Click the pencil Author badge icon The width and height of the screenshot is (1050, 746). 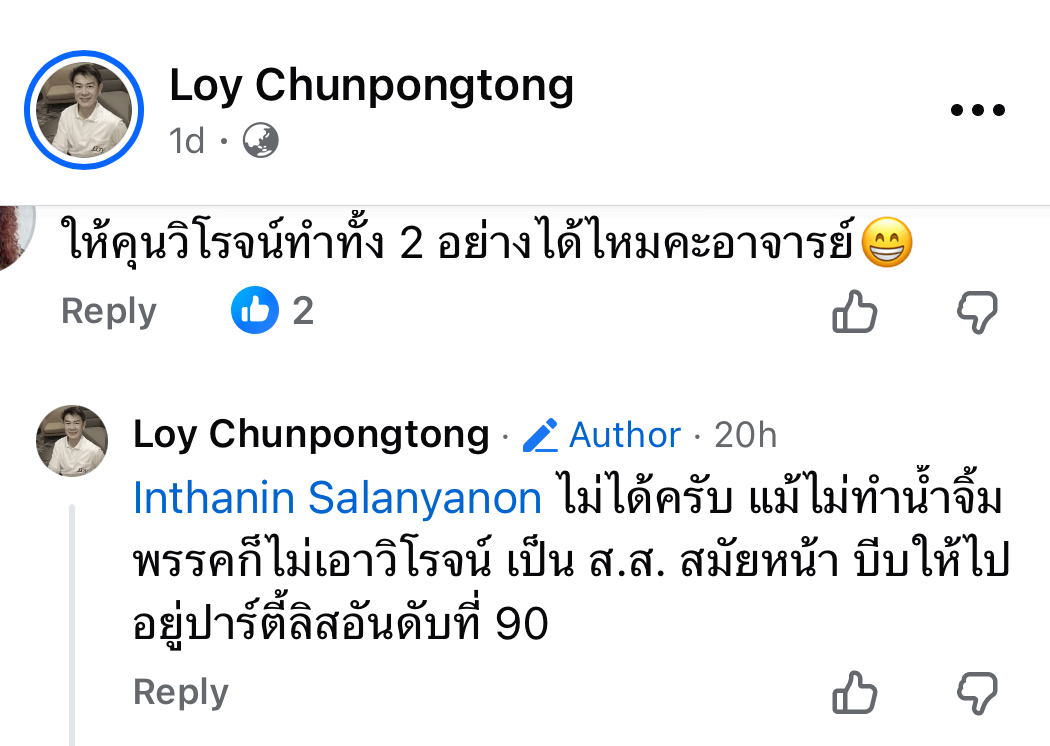[x=541, y=436]
